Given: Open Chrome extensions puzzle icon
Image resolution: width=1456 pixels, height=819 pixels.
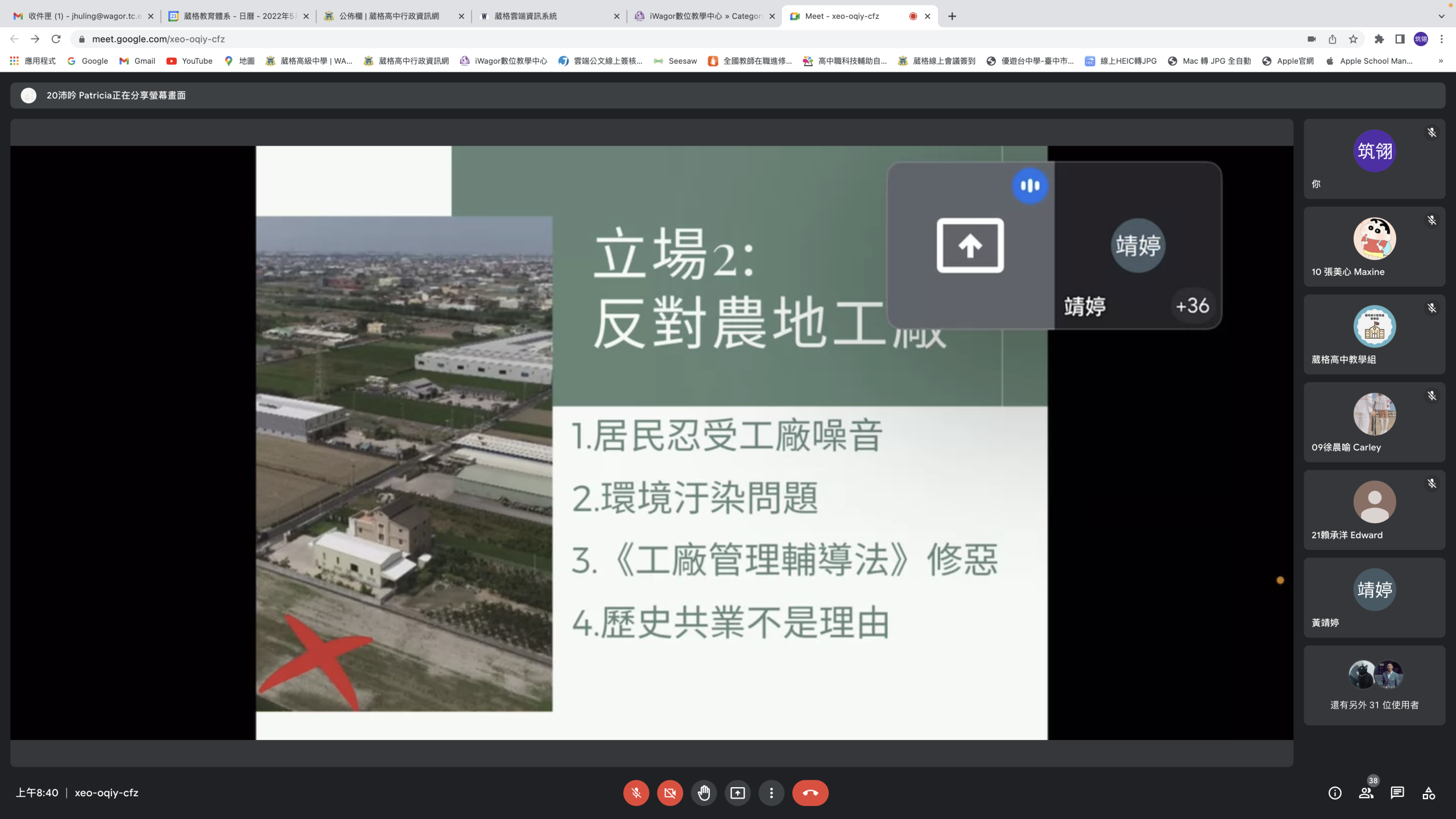Looking at the screenshot, I should (1379, 39).
